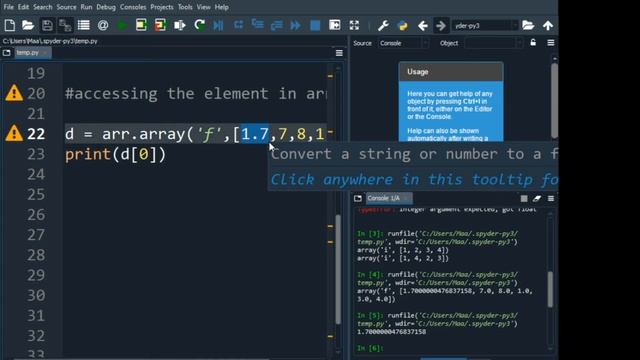Open the console pane options menu

[551, 198]
